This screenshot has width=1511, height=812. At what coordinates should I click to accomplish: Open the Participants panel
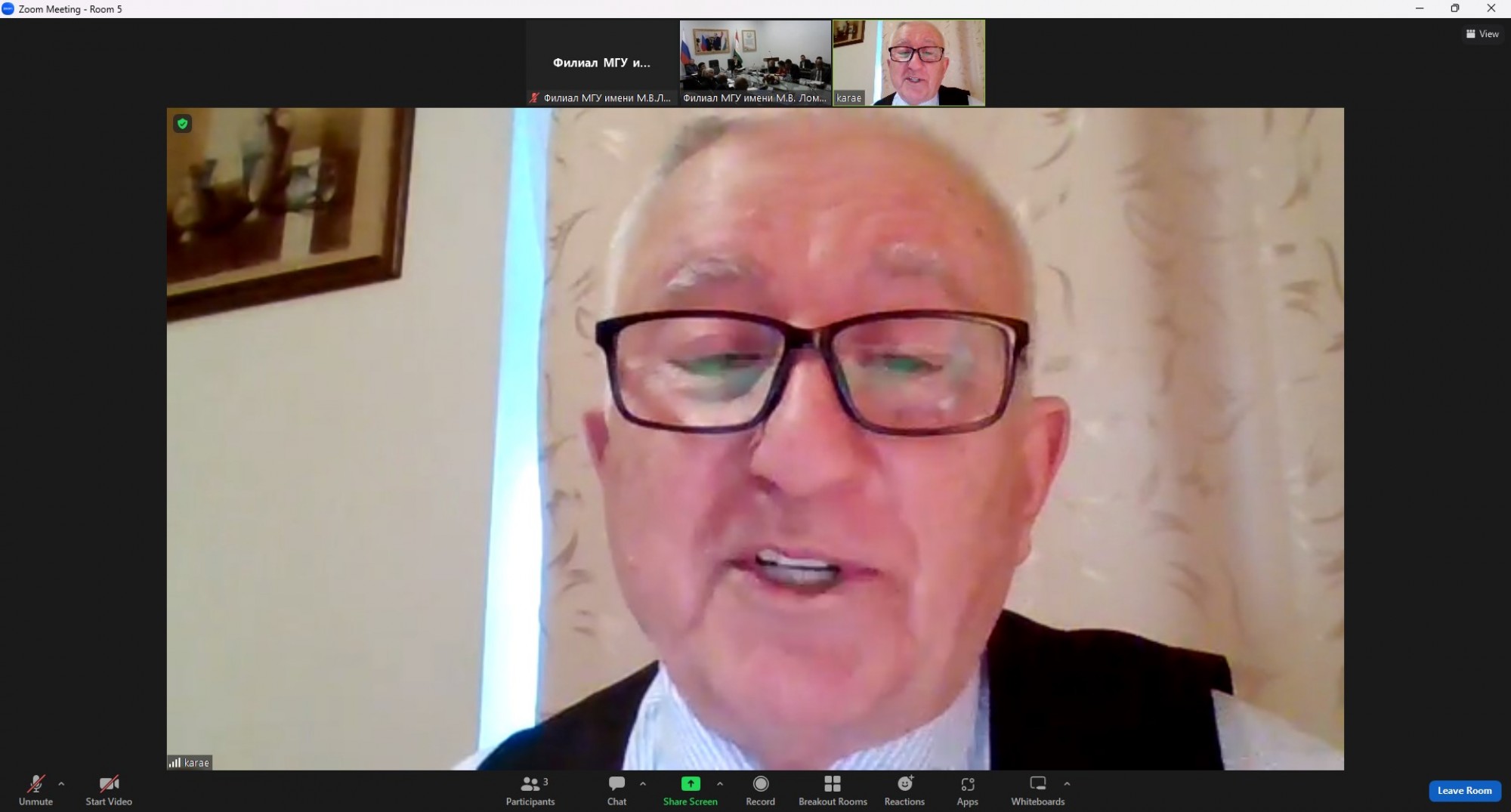(530, 790)
